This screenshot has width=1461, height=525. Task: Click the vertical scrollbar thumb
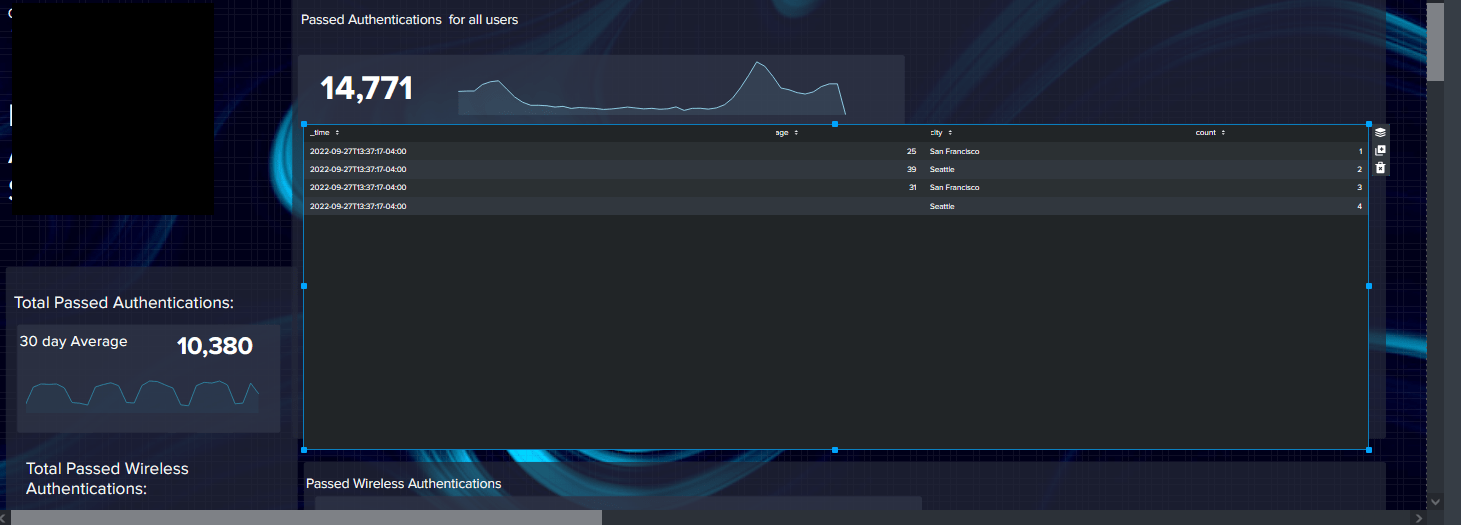point(1435,42)
